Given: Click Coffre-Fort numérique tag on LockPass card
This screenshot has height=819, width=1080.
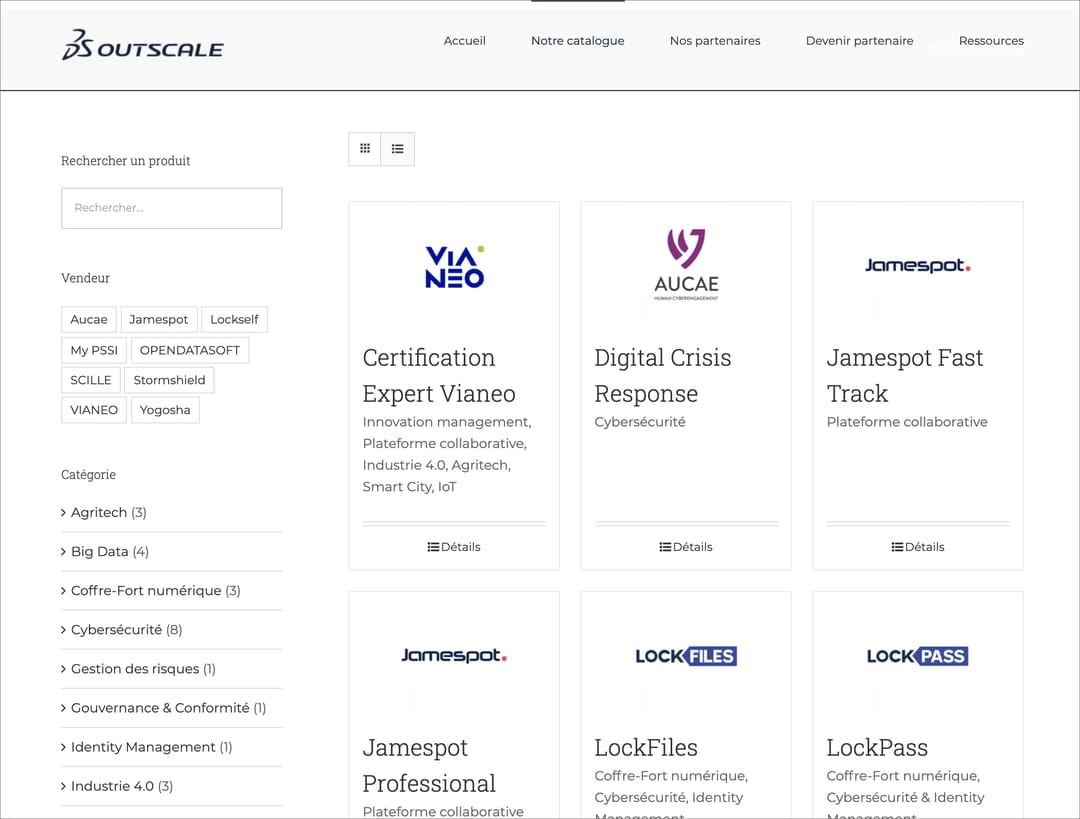Looking at the screenshot, I should (x=902, y=776).
